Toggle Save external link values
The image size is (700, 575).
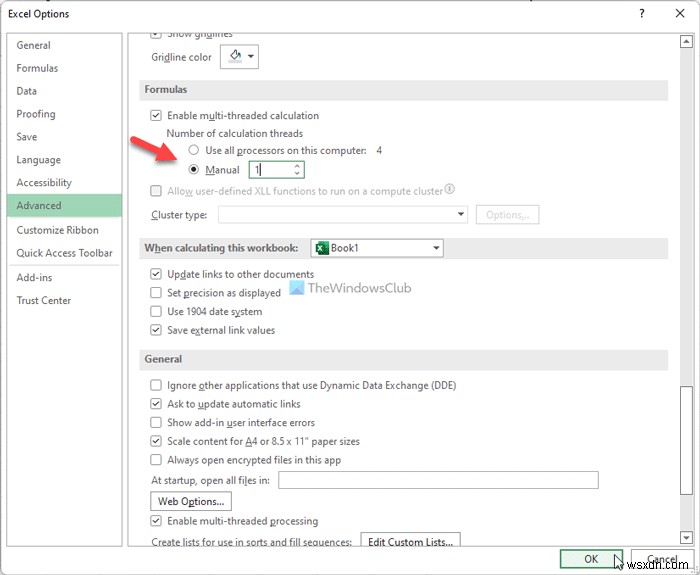pyautogui.click(x=155, y=330)
